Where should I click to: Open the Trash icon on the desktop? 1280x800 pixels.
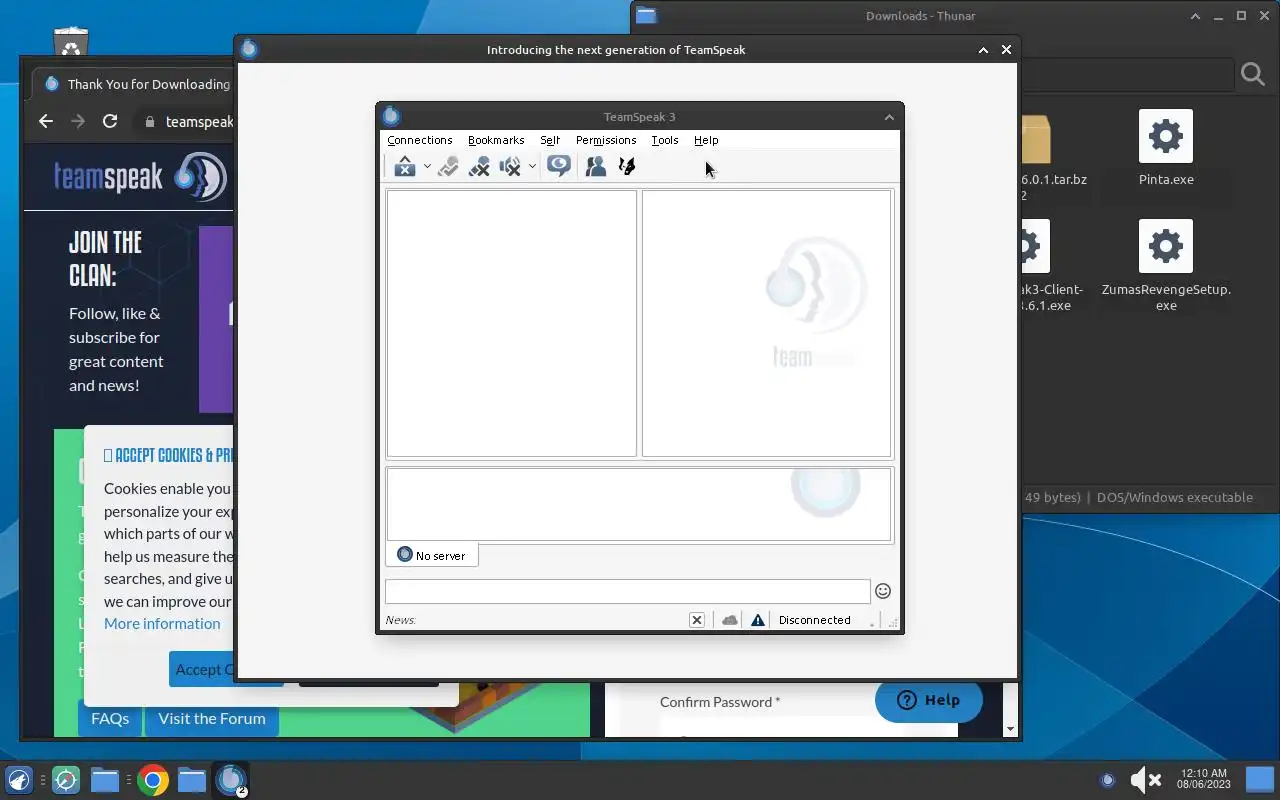(x=71, y=43)
